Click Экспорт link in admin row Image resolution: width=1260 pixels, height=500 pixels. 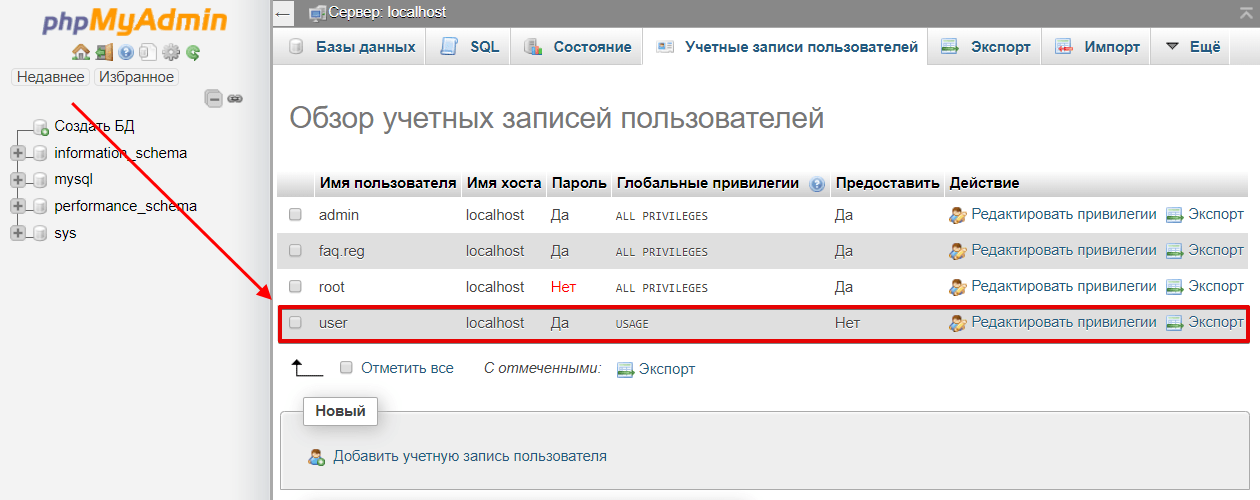coord(1215,214)
